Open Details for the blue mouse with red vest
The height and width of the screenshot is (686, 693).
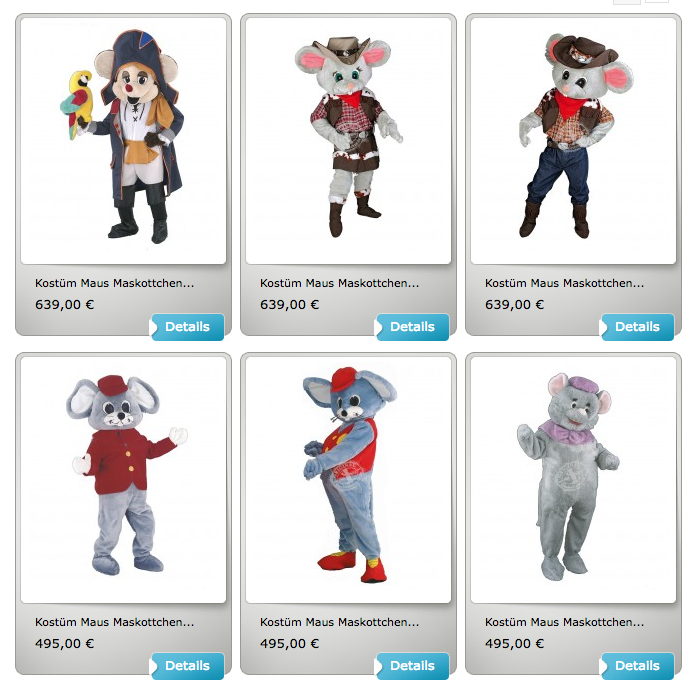pos(412,666)
